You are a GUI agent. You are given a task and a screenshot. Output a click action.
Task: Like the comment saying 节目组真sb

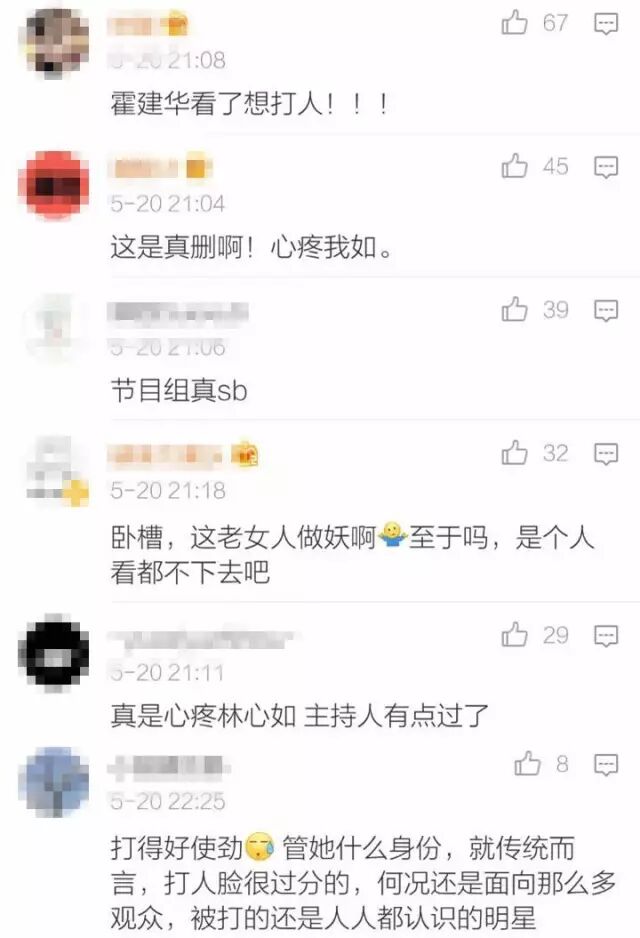[x=514, y=310]
